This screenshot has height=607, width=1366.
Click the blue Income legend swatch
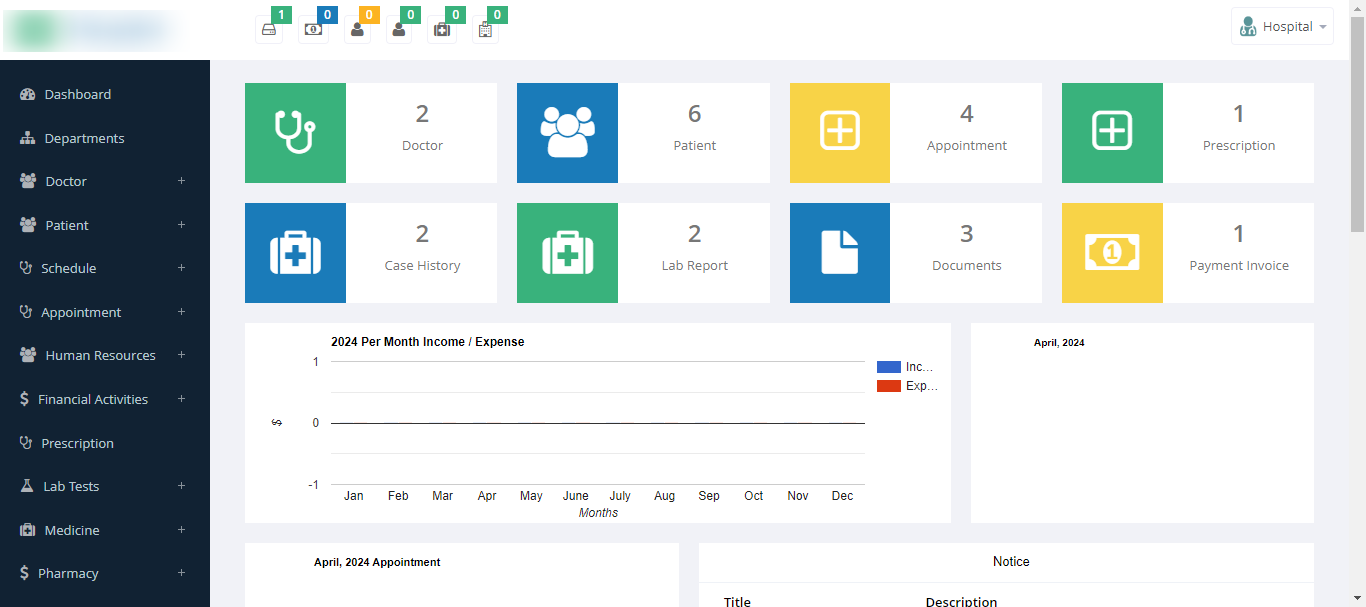[x=888, y=367]
